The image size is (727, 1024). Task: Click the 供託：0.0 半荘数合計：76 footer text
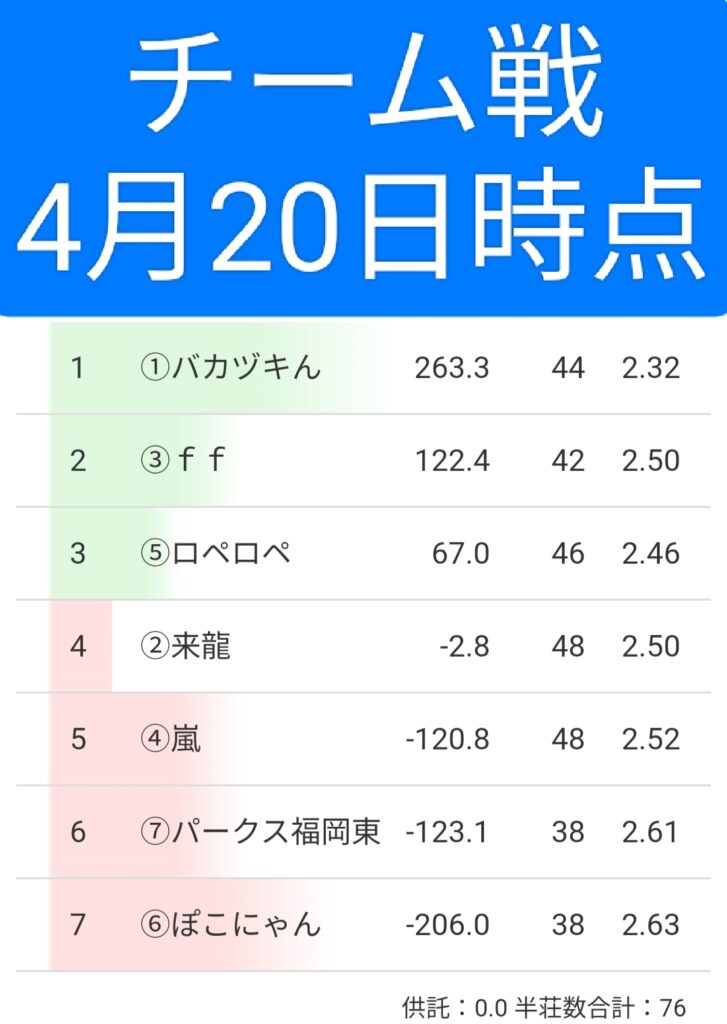(x=544, y=1006)
